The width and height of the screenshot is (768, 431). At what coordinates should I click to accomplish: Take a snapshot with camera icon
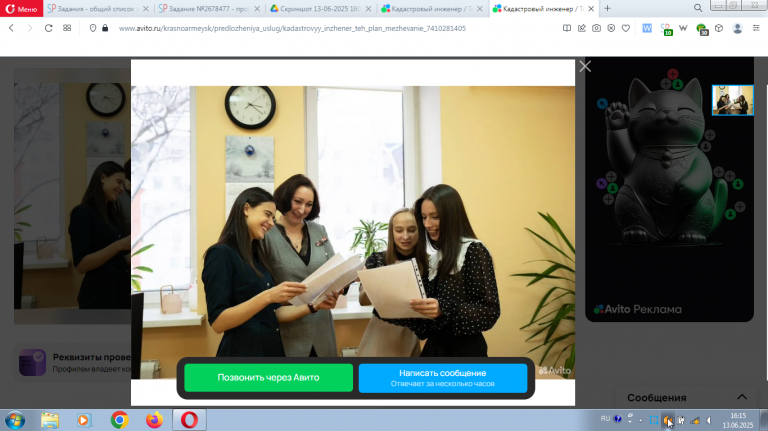[596, 28]
